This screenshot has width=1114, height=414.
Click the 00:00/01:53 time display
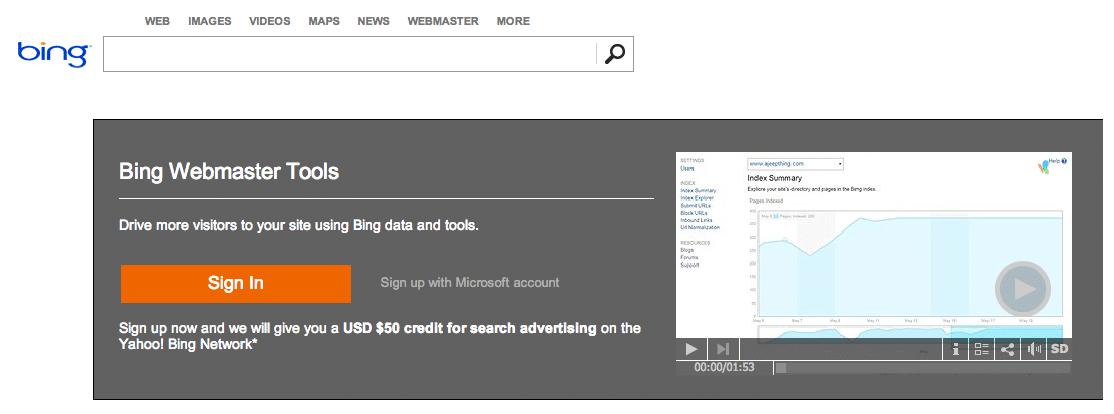[724, 368]
